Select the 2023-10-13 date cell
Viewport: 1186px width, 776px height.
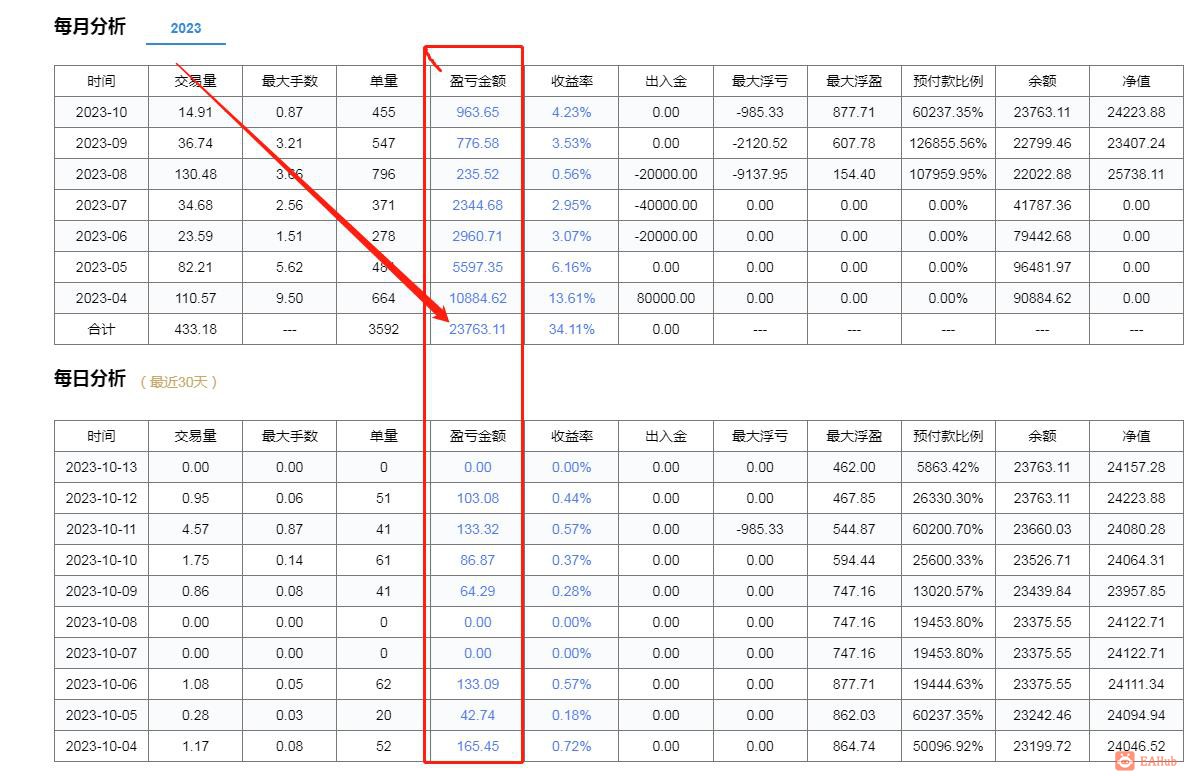point(101,467)
